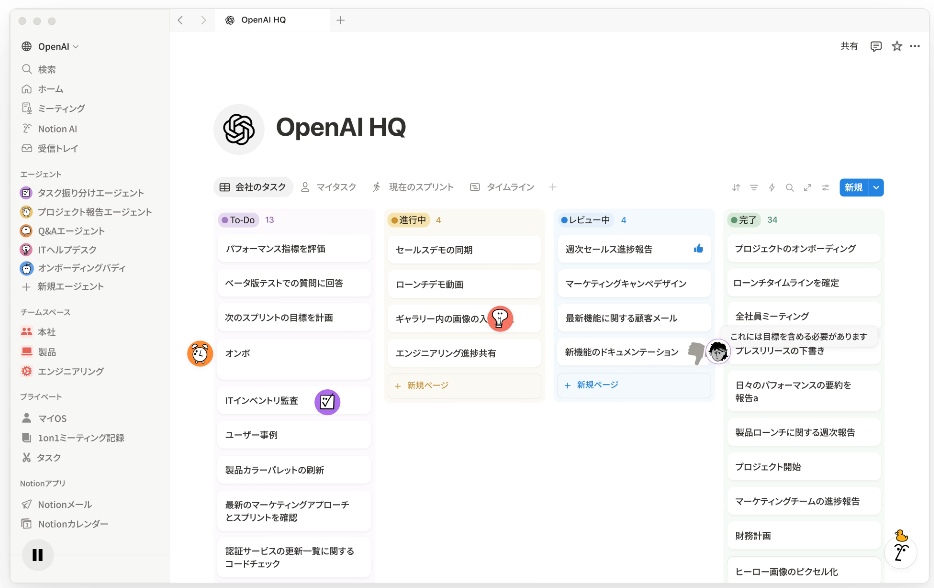Switch to 会社のタスク view tab
Image resolution: width=934 pixels, height=588 pixels.
point(253,187)
